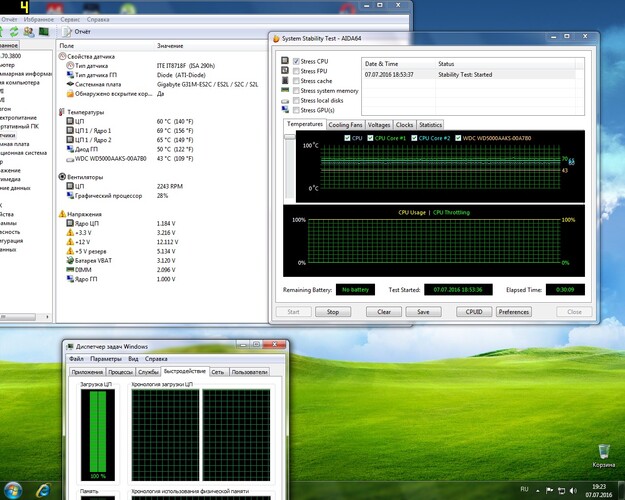The image size is (625, 500).
Task: Switch to Приложения tab in Task Manager
Action: point(87,372)
